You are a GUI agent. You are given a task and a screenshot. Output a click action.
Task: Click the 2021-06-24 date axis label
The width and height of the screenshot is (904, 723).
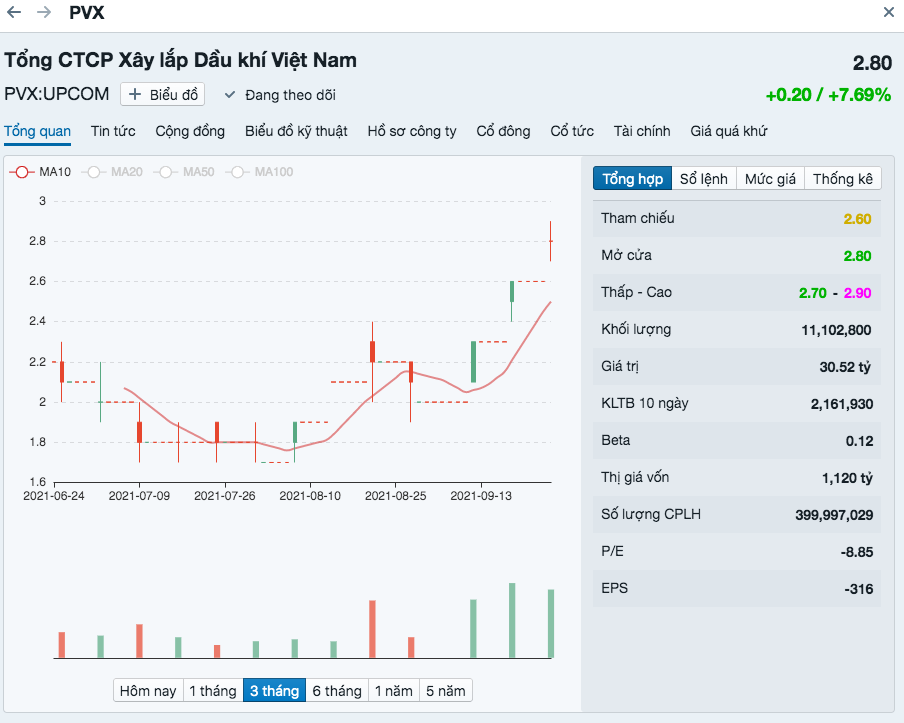(x=54, y=496)
